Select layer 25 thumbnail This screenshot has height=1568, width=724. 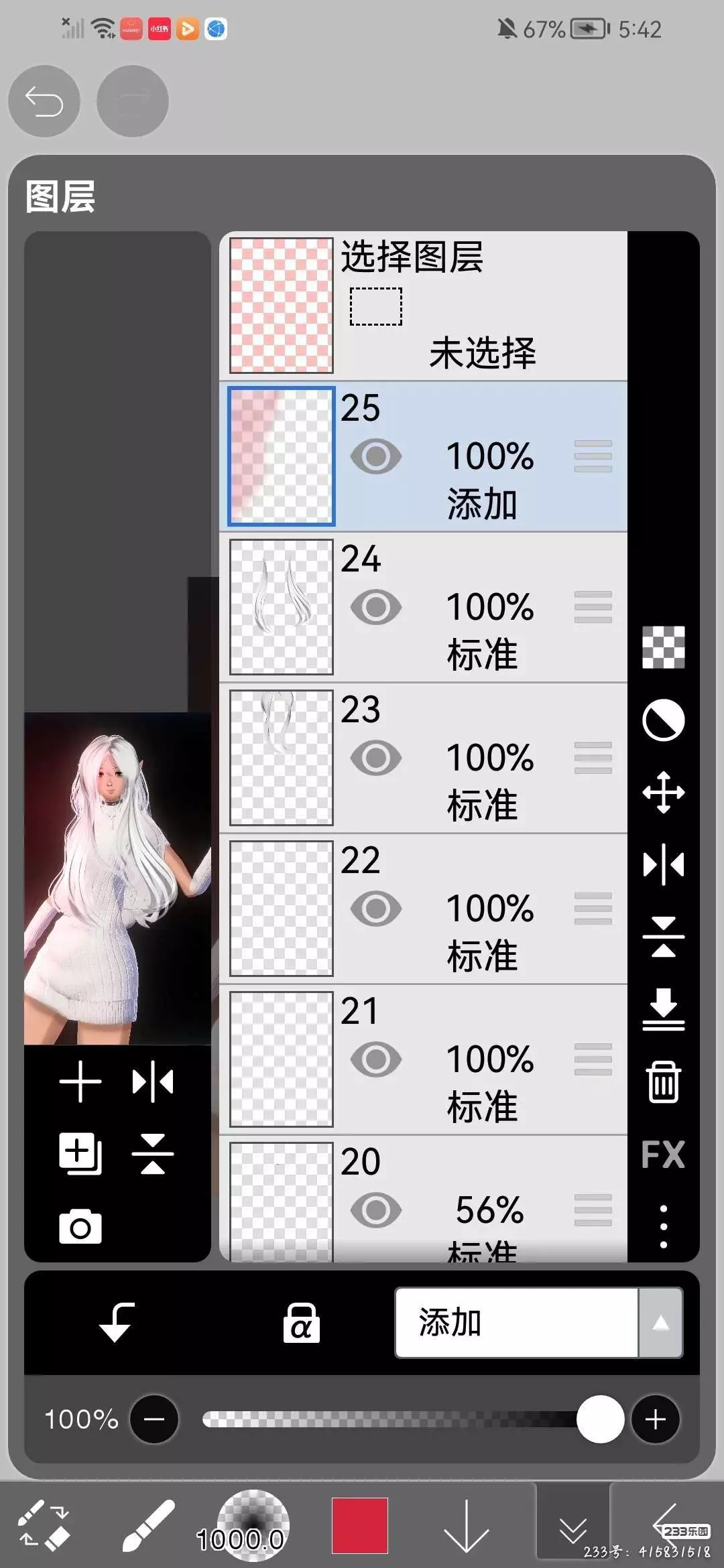(282, 456)
